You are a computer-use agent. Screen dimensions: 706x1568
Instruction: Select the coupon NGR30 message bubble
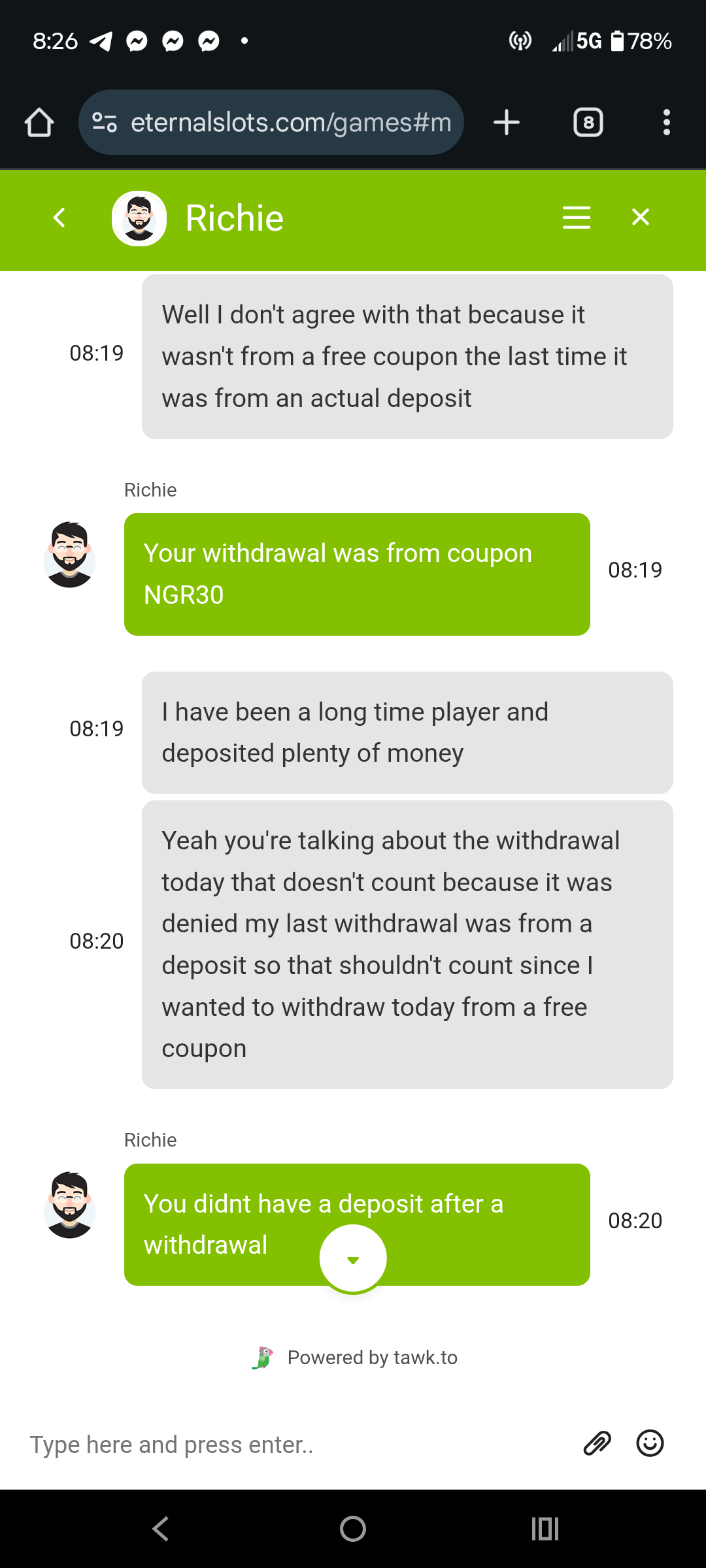357,574
